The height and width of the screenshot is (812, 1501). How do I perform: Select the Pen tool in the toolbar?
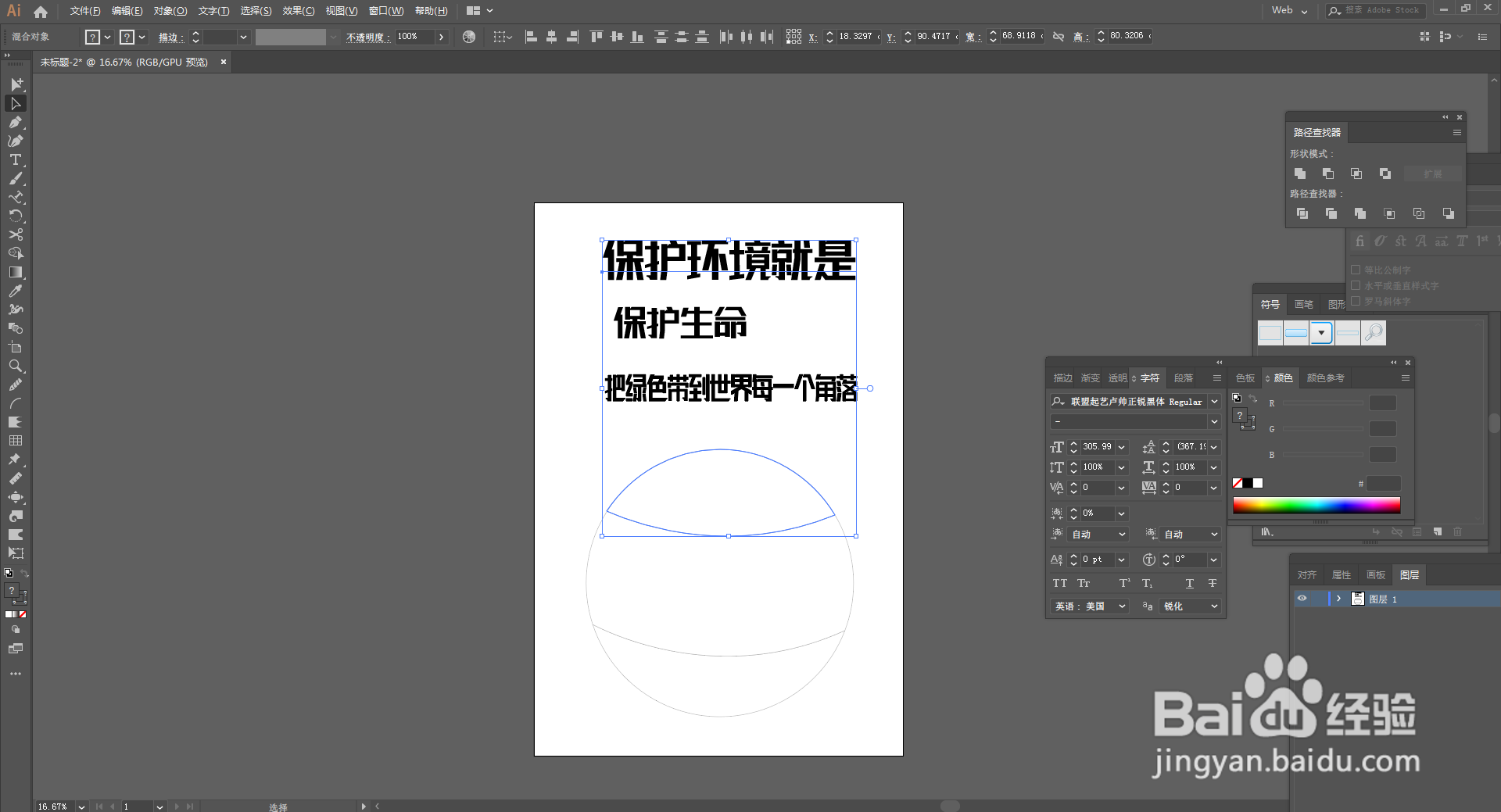[x=16, y=122]
